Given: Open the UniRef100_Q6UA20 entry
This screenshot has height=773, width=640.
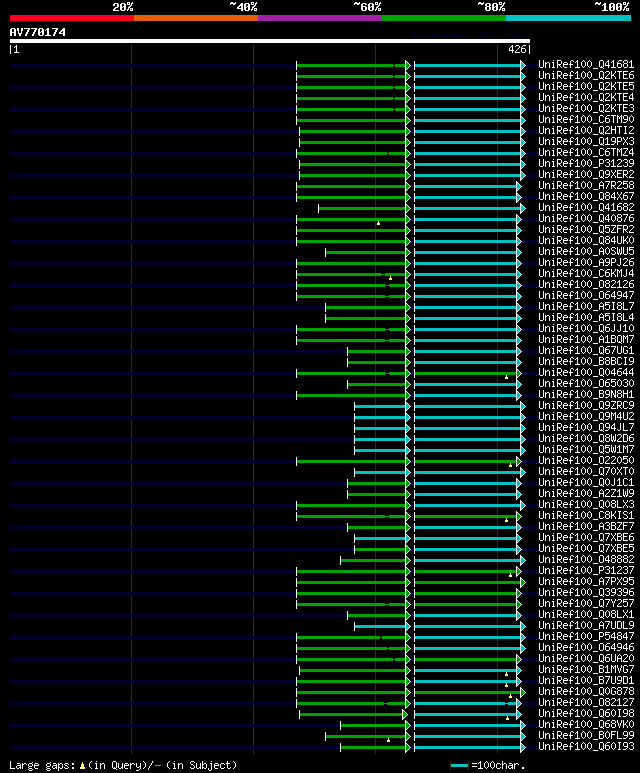Looking at the screenshot, I should 586,659.
